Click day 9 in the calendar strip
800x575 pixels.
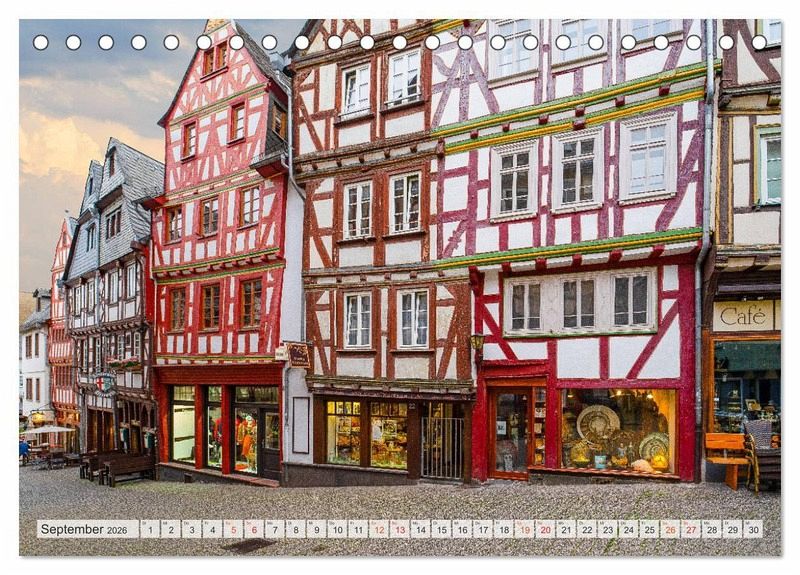(316, 529)
